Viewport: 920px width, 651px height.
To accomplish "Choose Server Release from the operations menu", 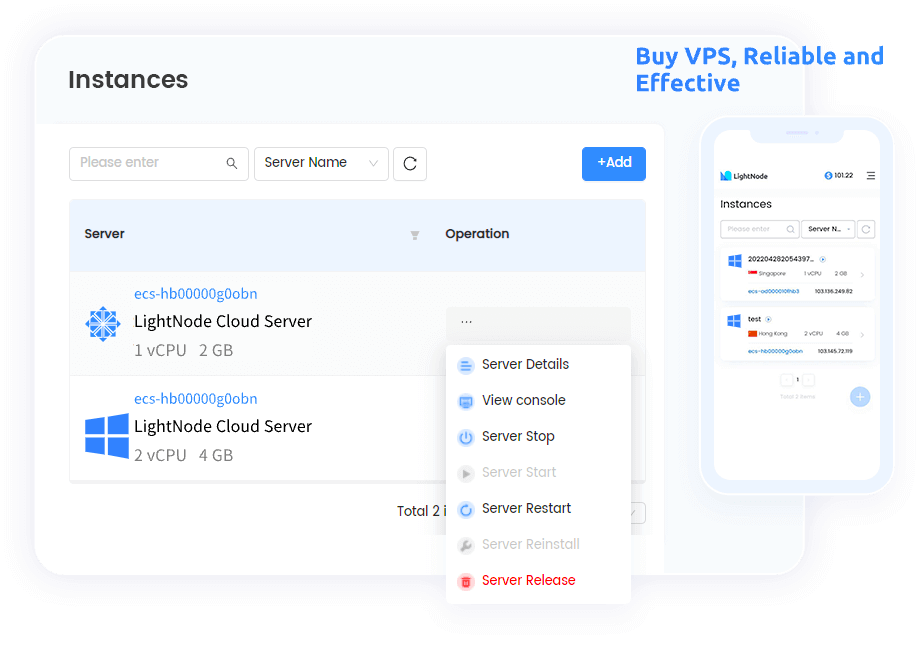I will click(x=528, y=580).
